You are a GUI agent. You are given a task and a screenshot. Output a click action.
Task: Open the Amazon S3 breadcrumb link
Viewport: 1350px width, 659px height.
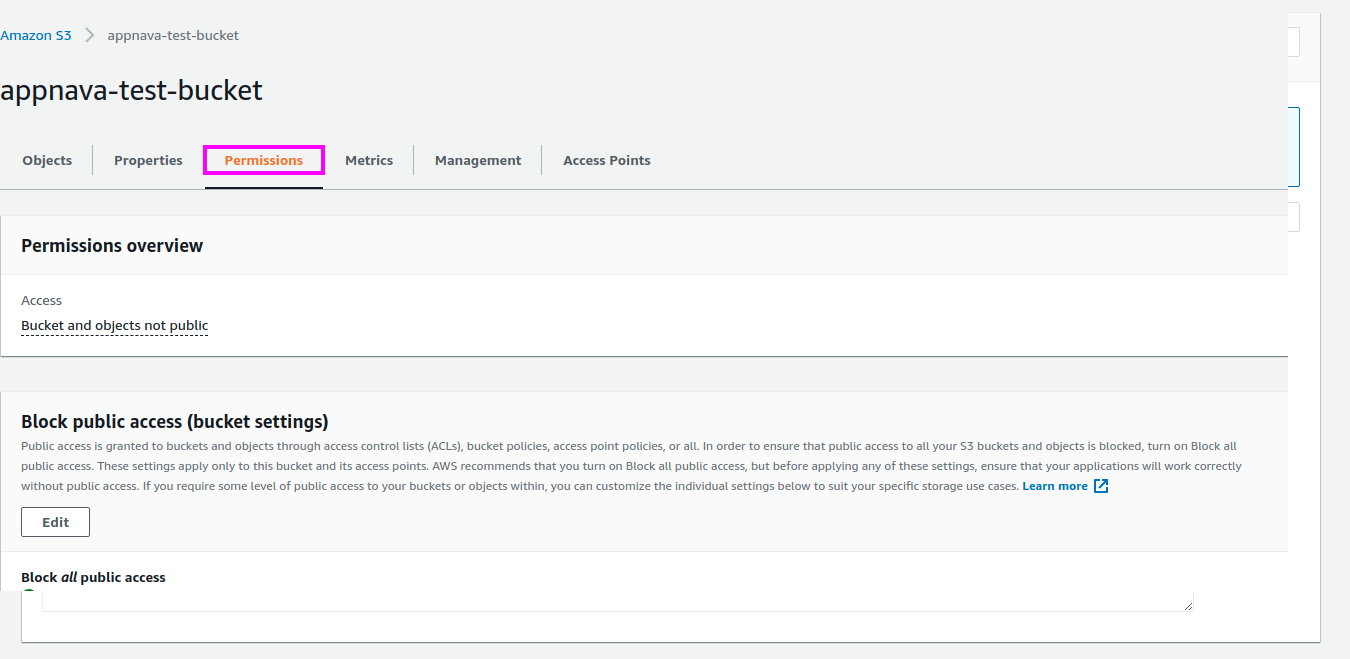point(36,35)
